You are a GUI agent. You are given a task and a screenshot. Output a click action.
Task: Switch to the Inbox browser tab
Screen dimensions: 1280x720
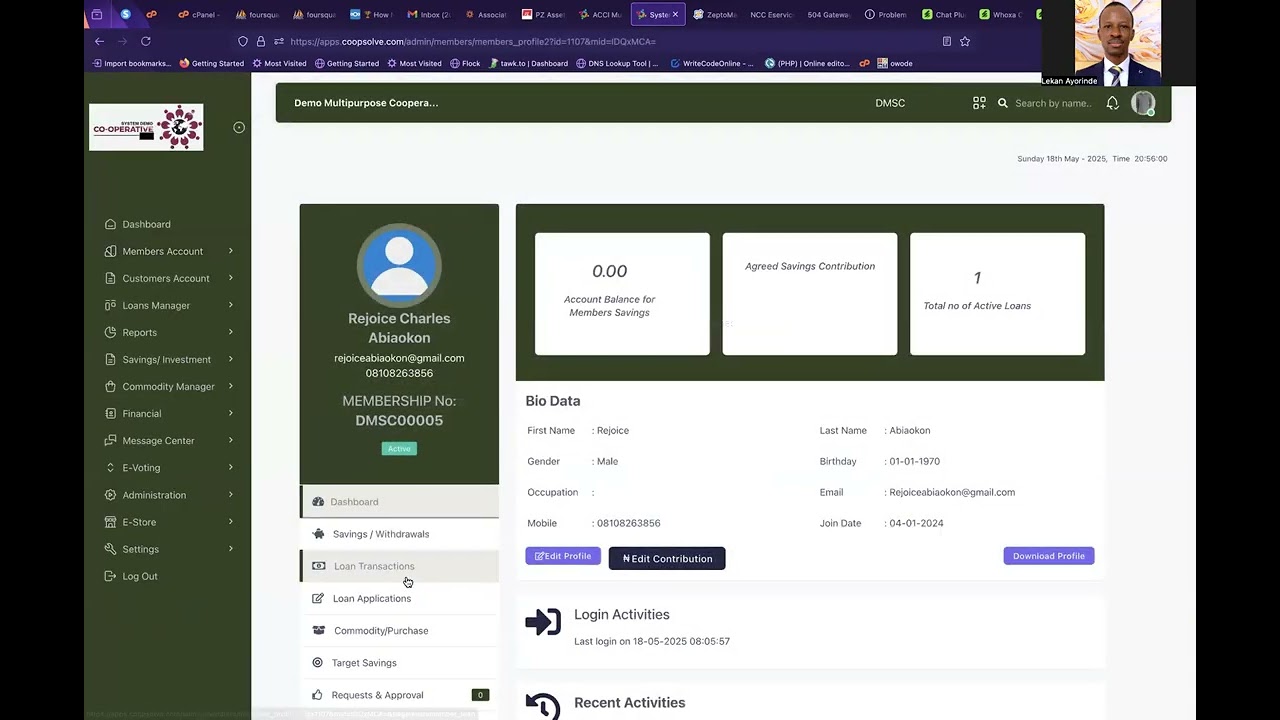pos(429,15)
